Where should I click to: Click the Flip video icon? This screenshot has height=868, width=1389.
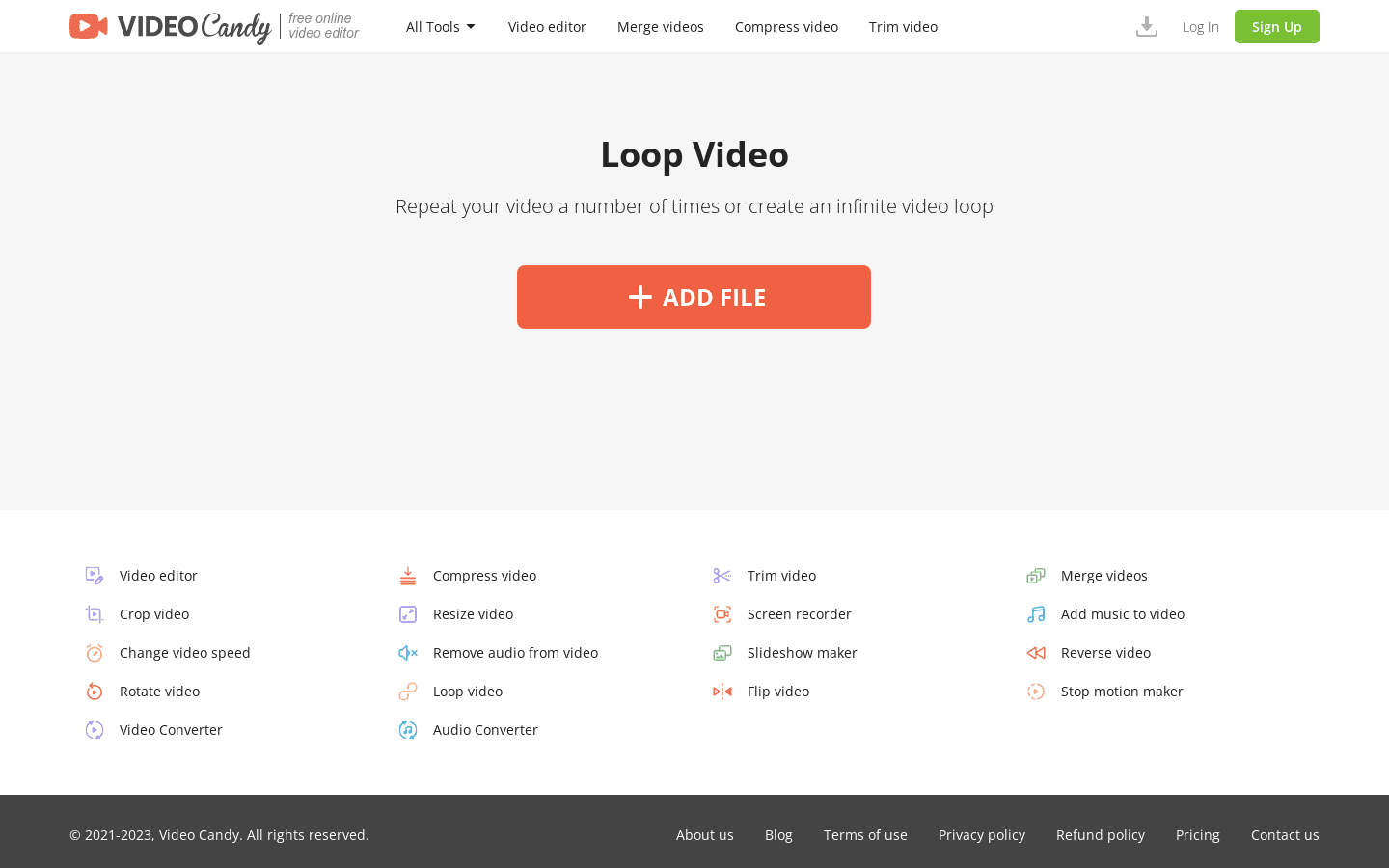click(722, 692)
